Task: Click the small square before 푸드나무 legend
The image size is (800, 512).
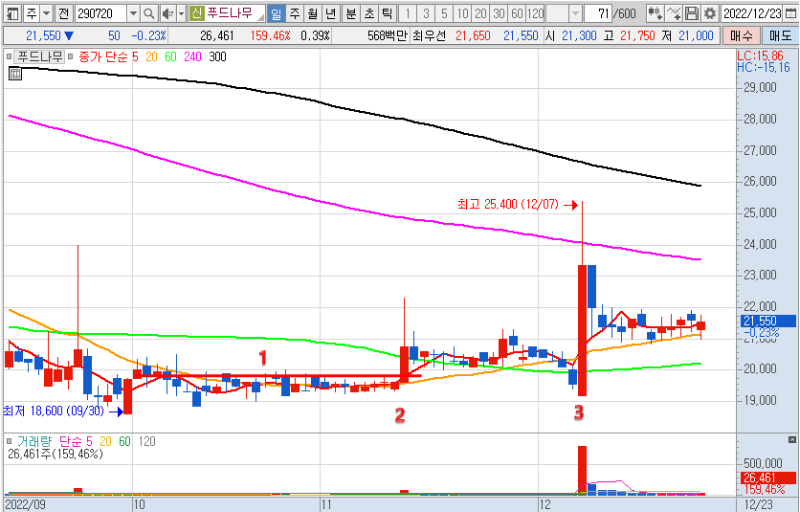Action: (x=9, y=57)
